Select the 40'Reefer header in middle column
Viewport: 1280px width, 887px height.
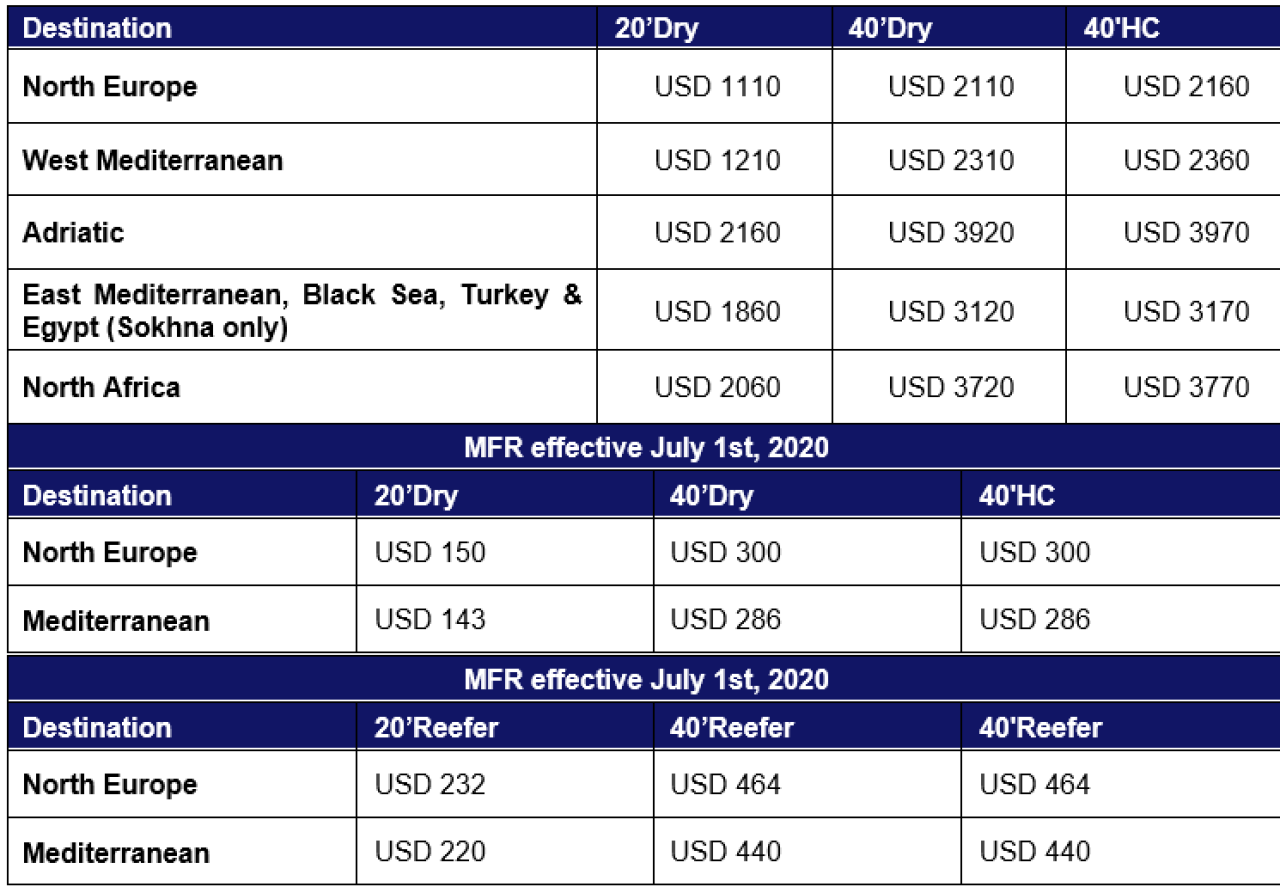pyautogui.click(x=731, y=728)
